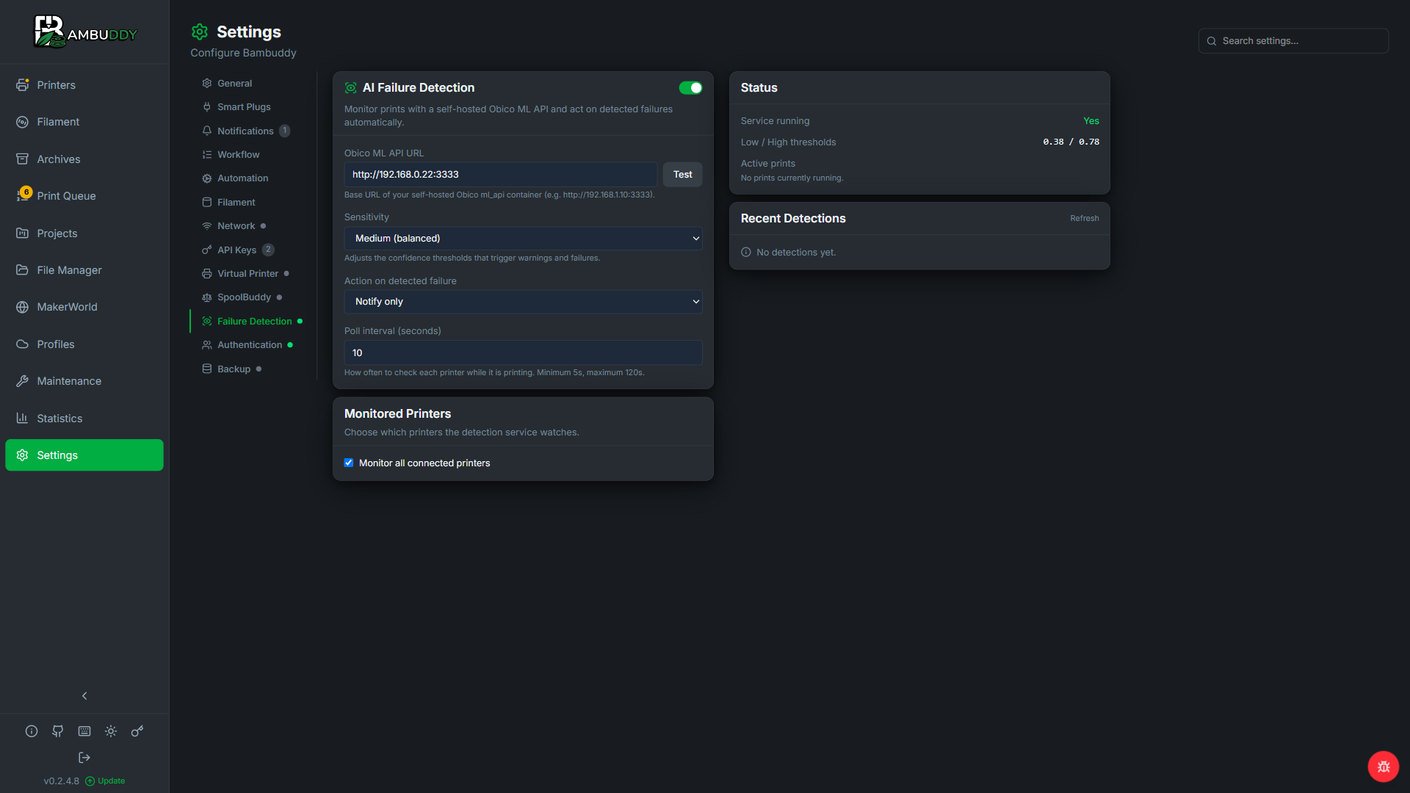The width and height of the screenshot is (1410, 793).
Task: Open Authentication settings tab
Action: pyautogui.click(x=247, y=345)
